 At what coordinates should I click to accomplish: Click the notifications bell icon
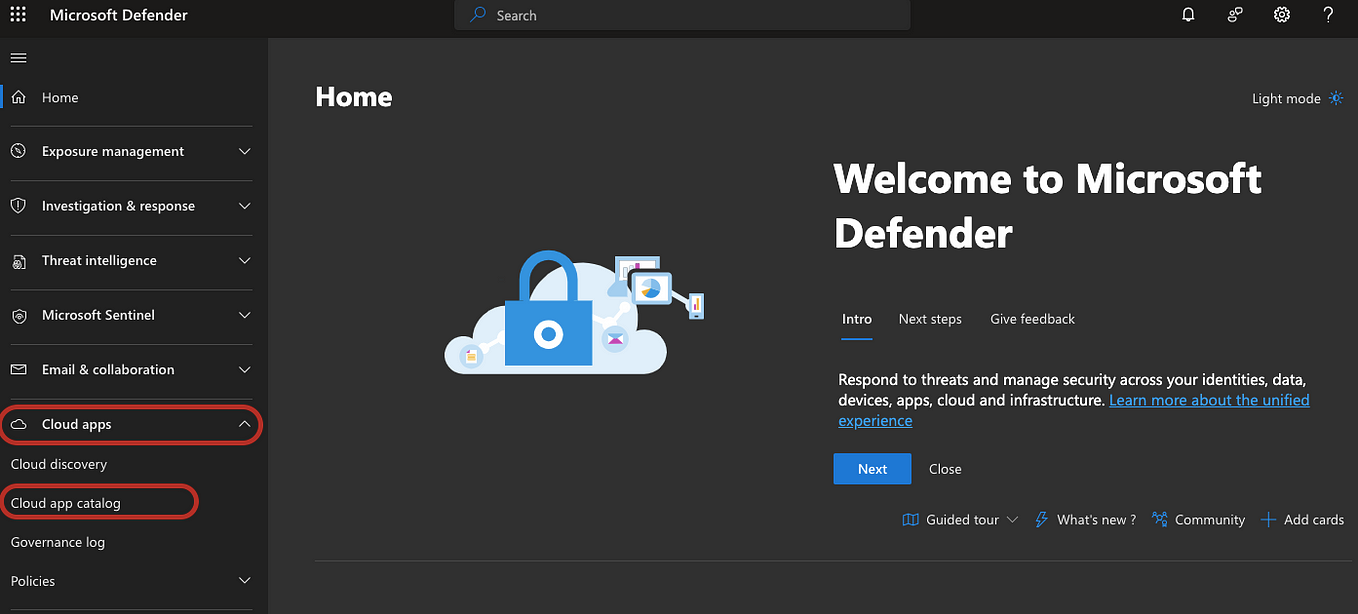[x=1188, y=15]
